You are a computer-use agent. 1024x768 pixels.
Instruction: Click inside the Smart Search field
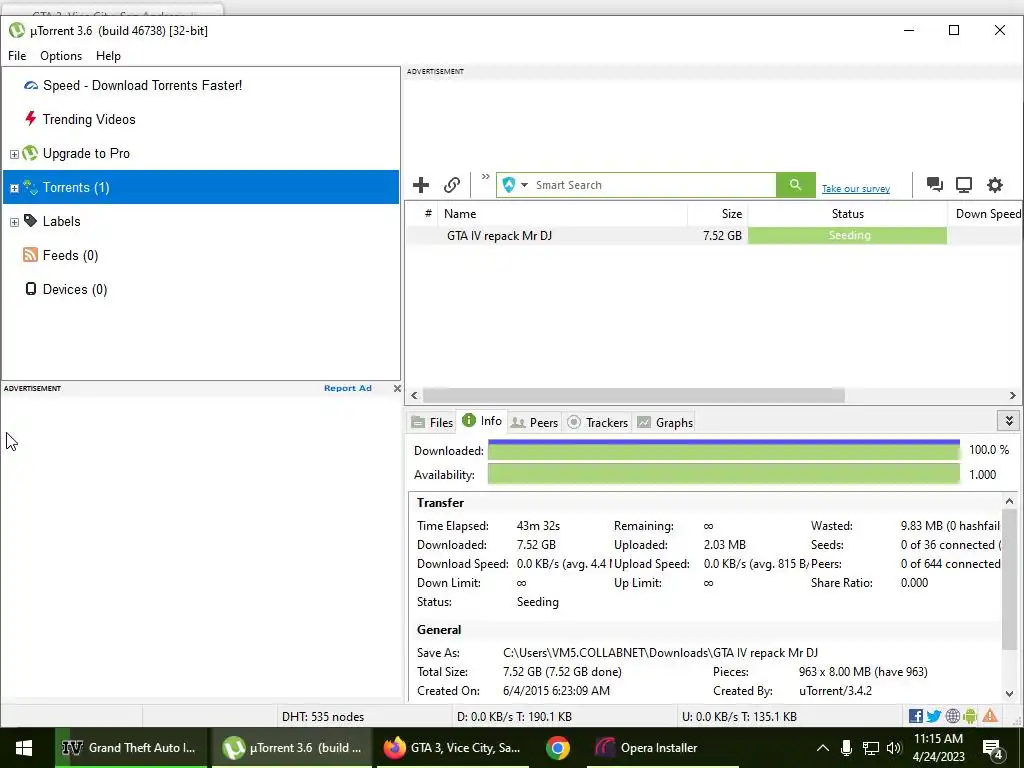click(653, 185)
